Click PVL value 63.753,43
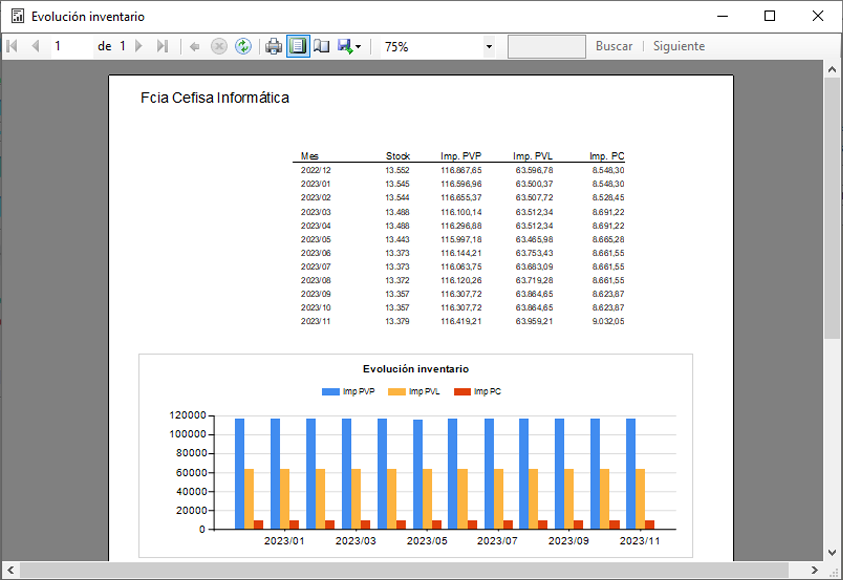This screenshot has width=844, height=580. pos(534,253)
